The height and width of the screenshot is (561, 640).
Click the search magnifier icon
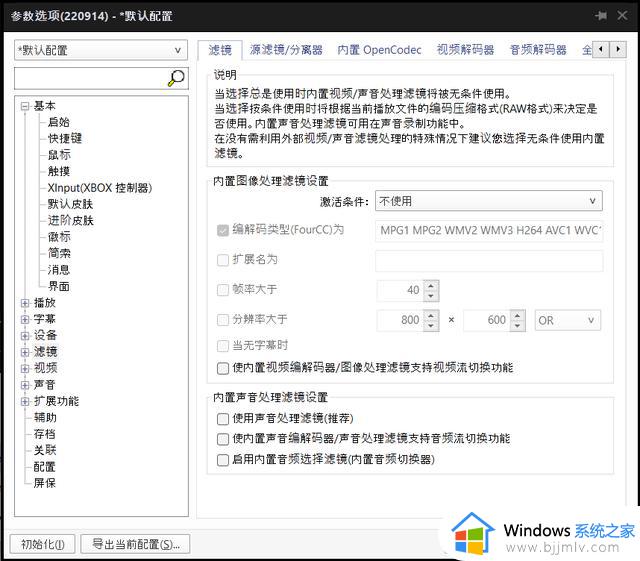tap(176, 78)
